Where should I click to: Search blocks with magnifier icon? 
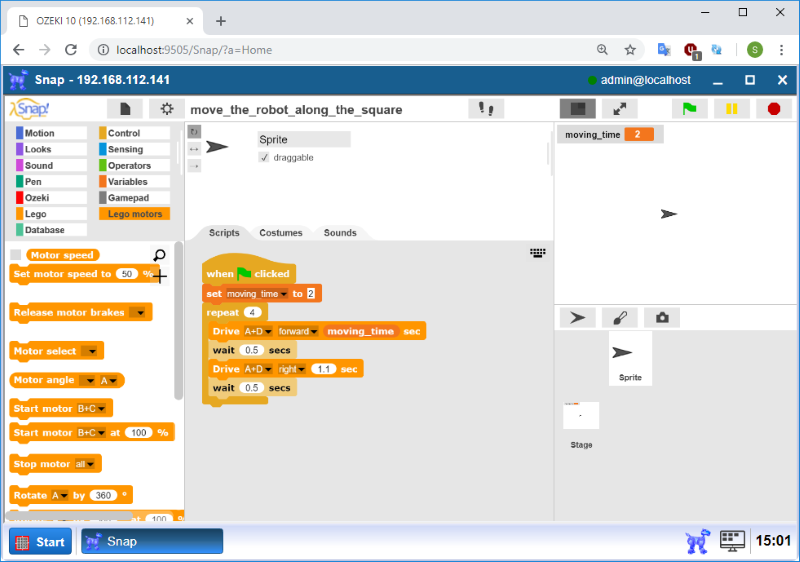(159, 254)
